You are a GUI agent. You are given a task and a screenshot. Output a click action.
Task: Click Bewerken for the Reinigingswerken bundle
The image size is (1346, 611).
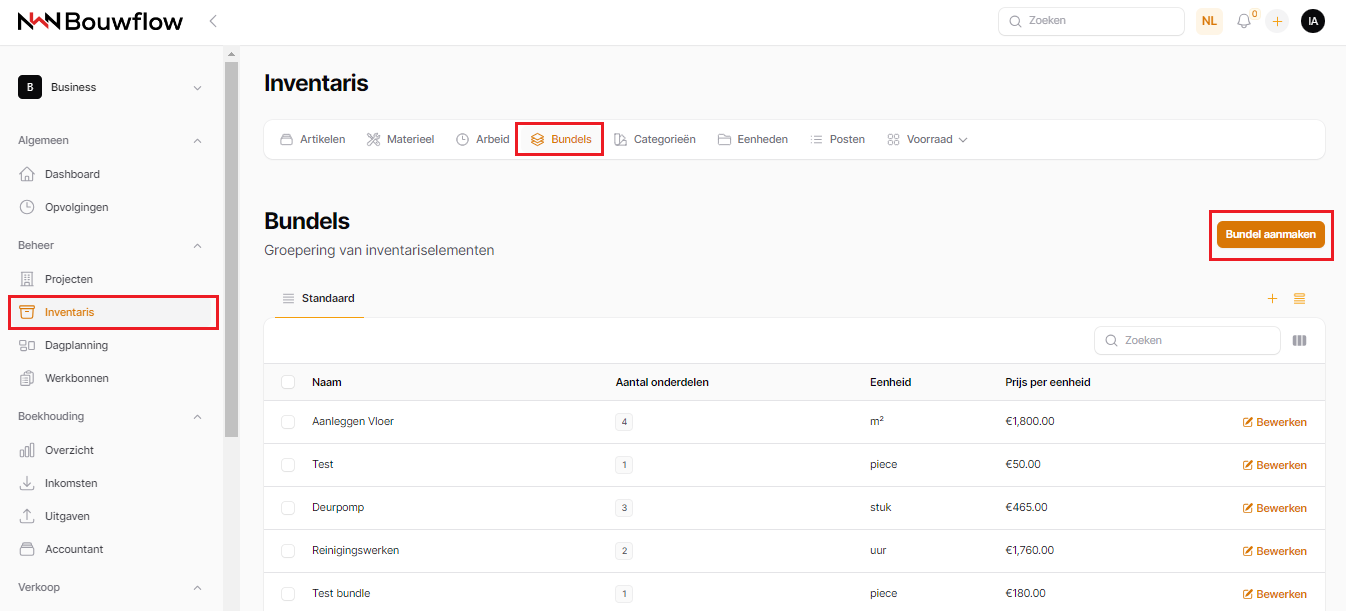pyautogui.click(x=1274, y=551)
